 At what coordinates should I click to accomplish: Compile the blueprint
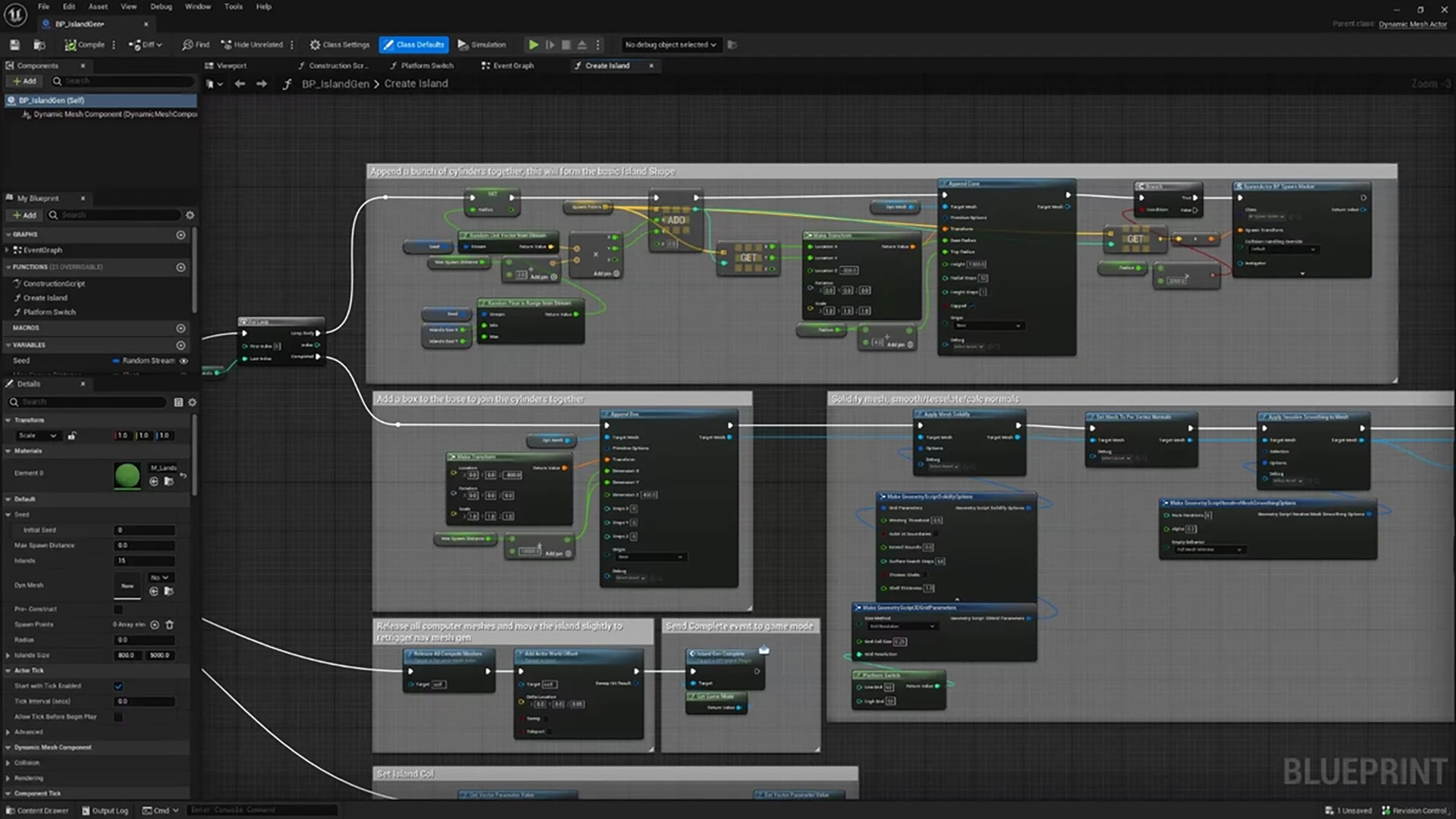click(x=83, y=45)
